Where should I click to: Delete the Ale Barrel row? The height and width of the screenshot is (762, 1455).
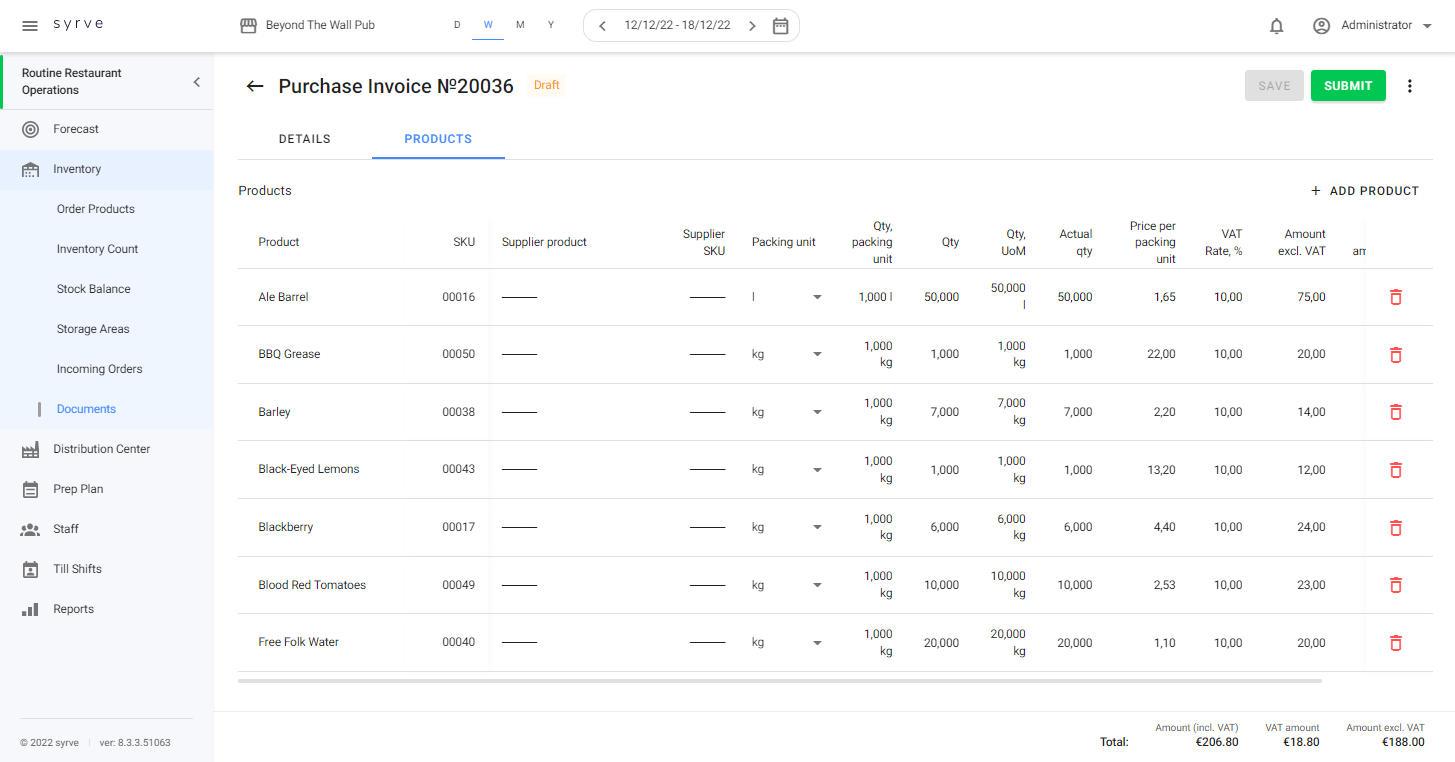pos(1396,297)
